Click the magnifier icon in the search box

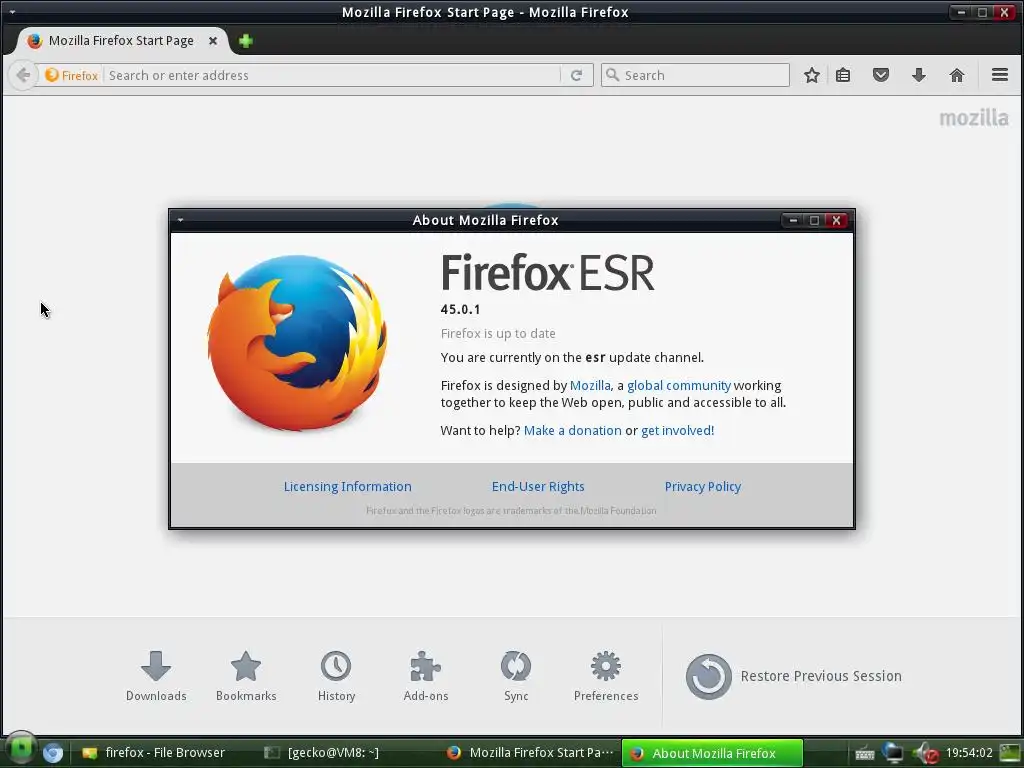(612, 75)
